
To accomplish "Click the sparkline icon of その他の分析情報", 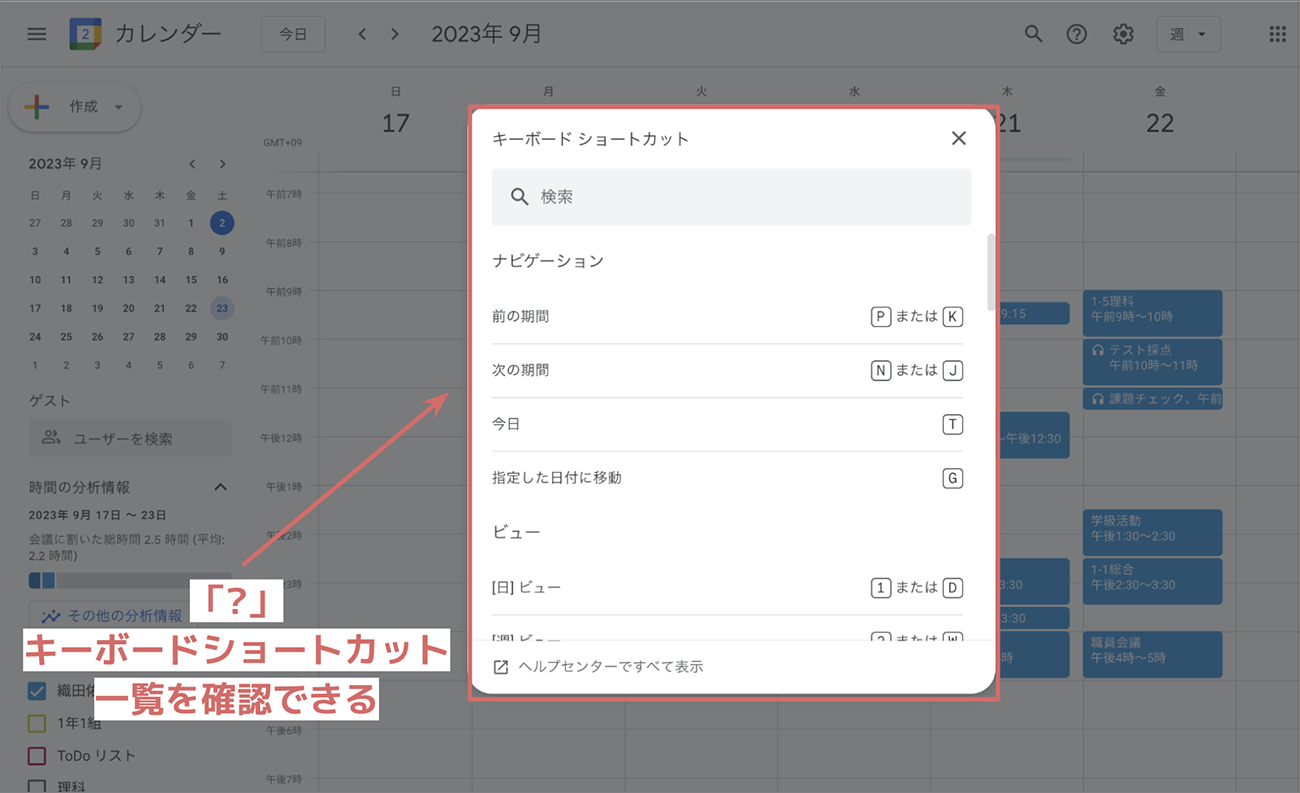I will 51,616.
